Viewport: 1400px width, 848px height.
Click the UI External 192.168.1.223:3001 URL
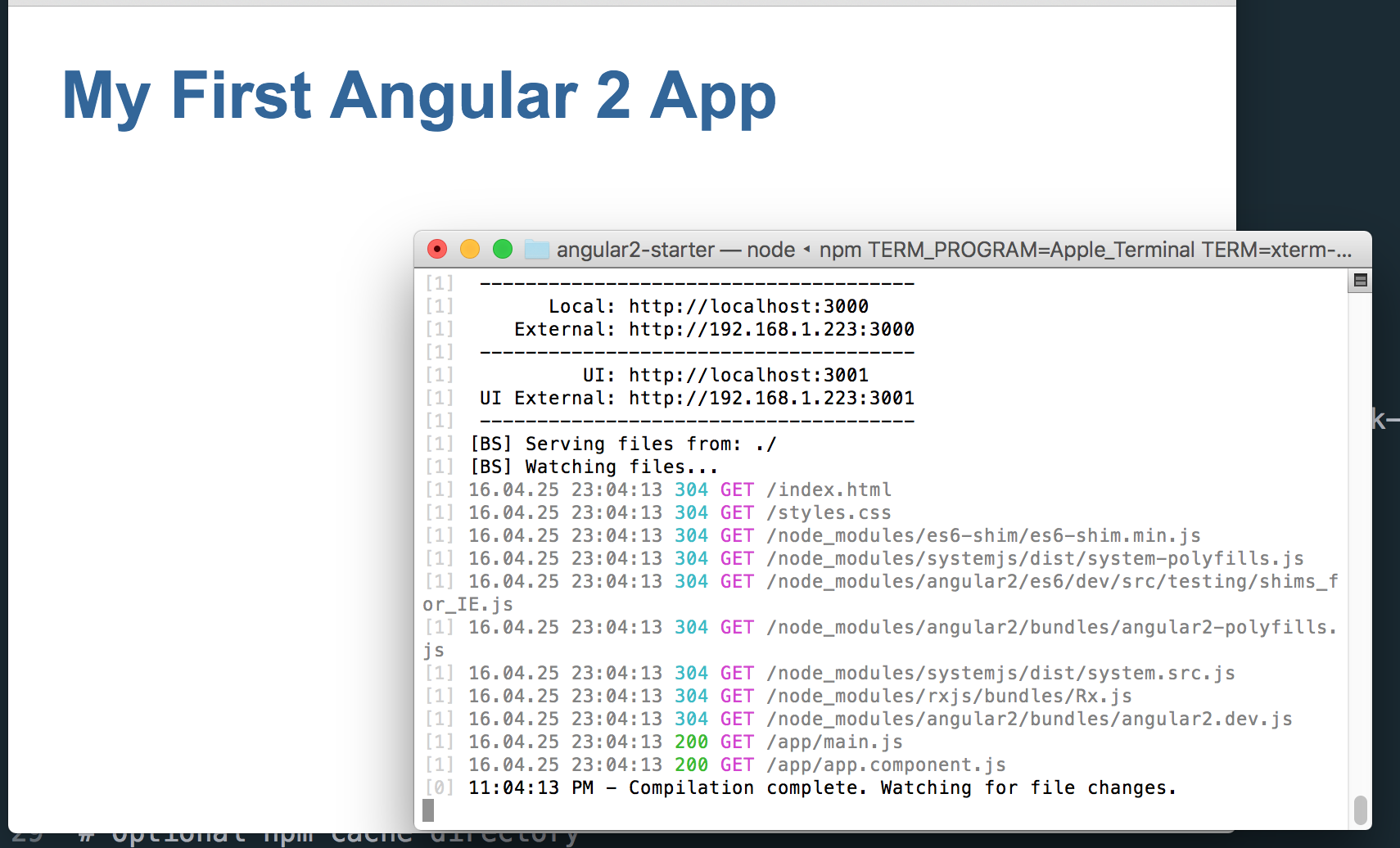coord(771,398)
